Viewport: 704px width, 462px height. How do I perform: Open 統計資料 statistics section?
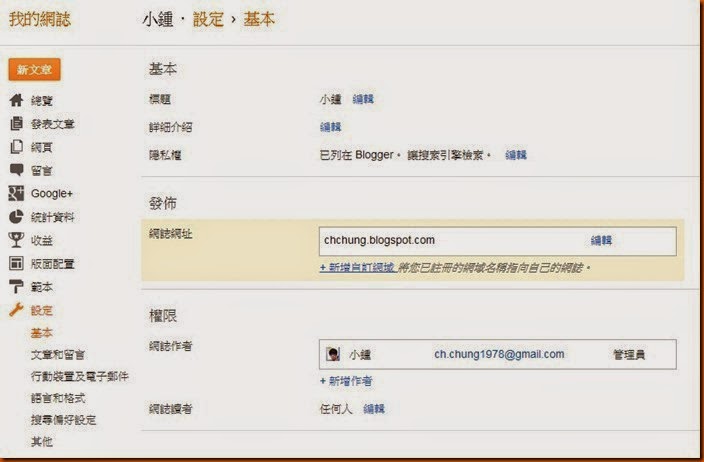pos(53,217)
